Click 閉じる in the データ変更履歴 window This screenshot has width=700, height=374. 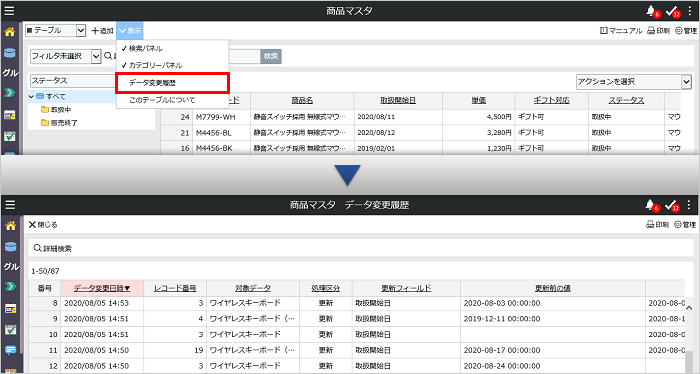(43, 224)
